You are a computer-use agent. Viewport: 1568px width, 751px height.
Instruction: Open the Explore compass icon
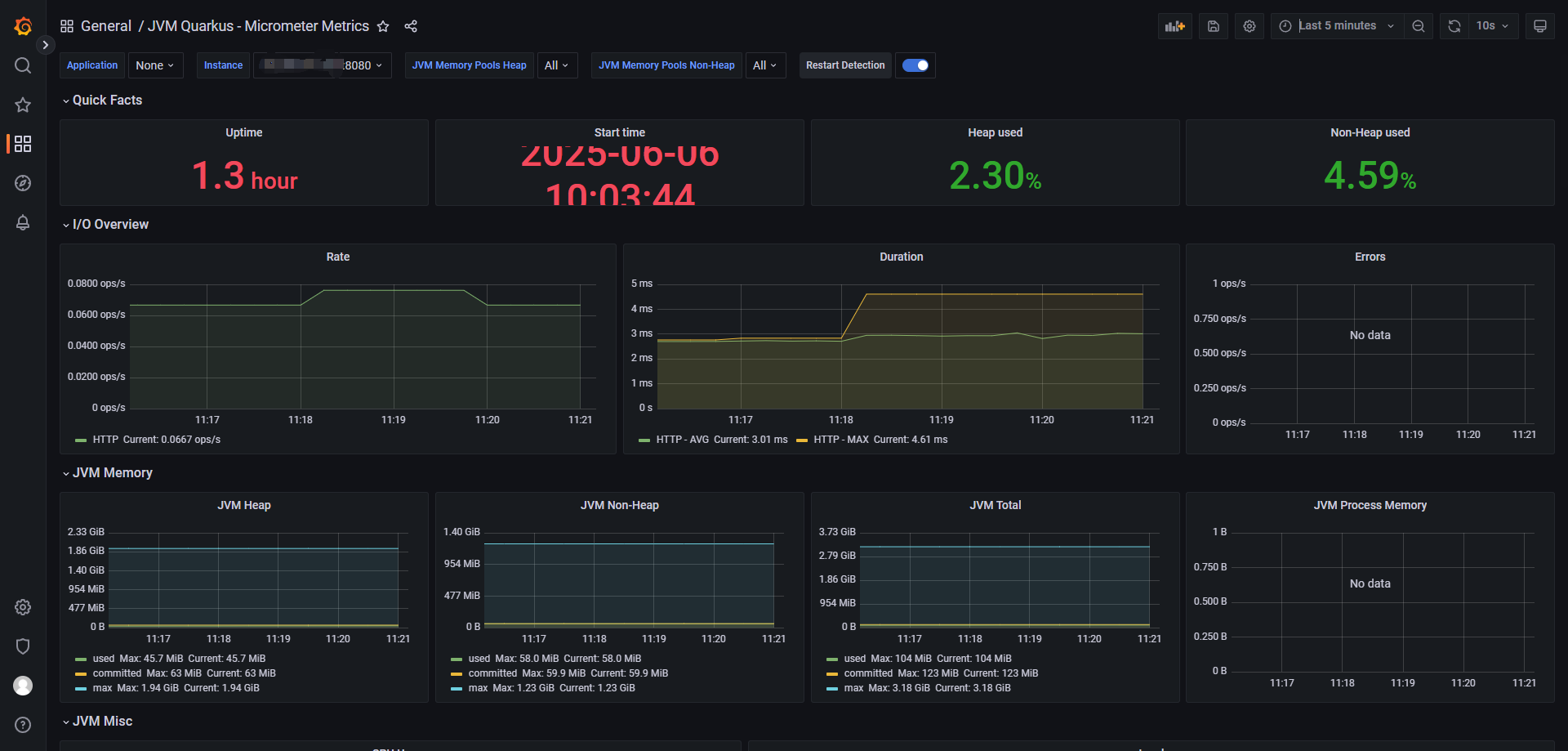(23, 183)
